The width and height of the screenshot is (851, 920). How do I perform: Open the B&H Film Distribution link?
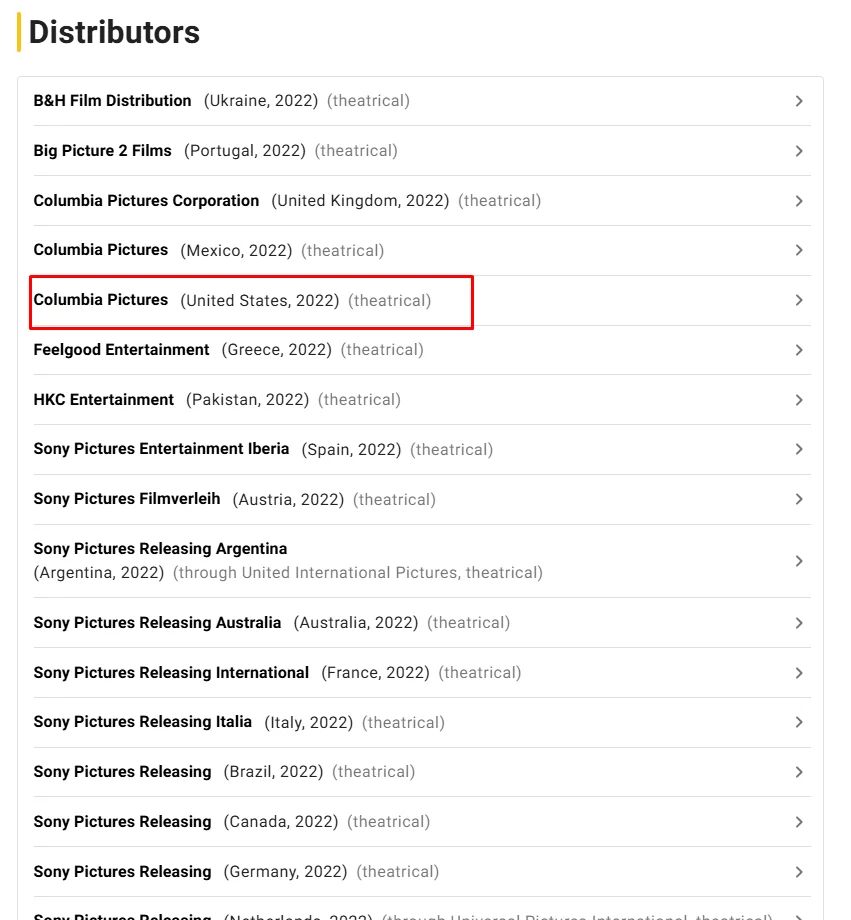112,101
